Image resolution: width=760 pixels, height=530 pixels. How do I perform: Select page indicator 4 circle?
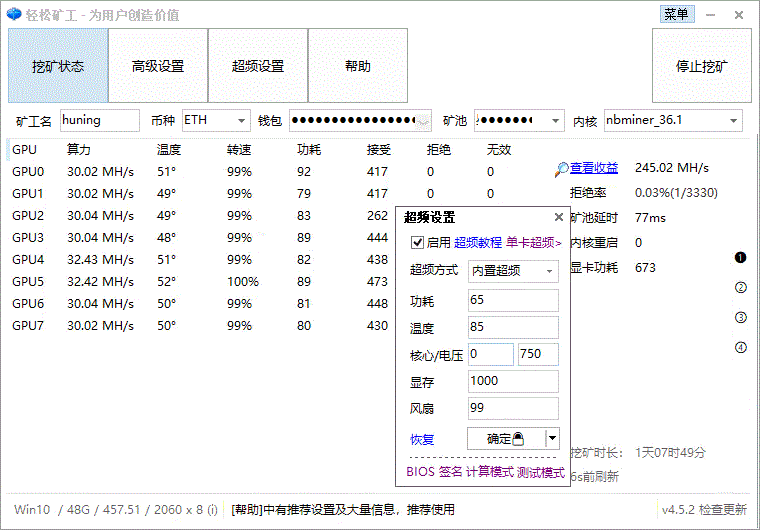[x=740, y=347]
